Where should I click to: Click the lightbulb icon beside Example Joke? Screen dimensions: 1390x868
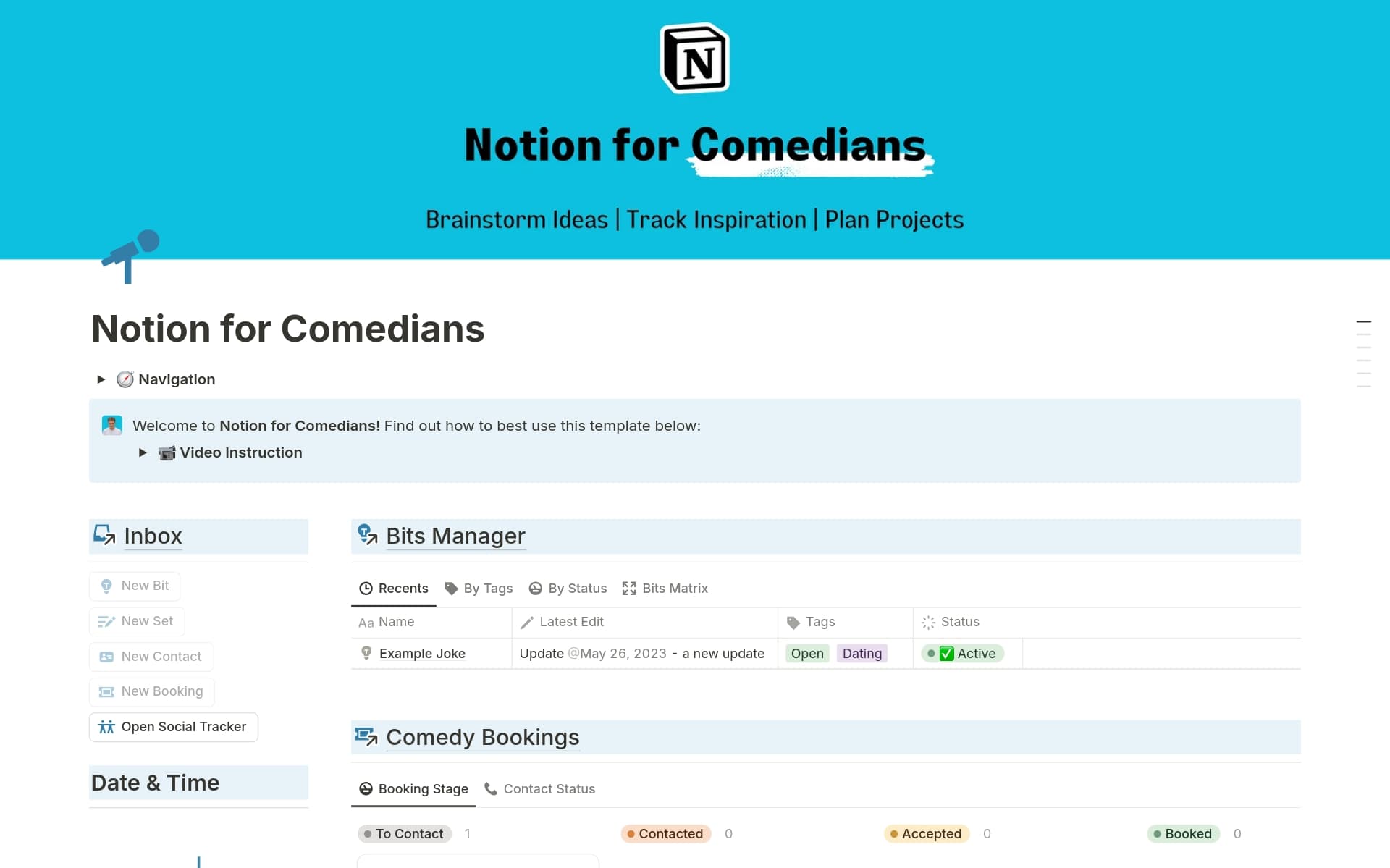point(366,653)
